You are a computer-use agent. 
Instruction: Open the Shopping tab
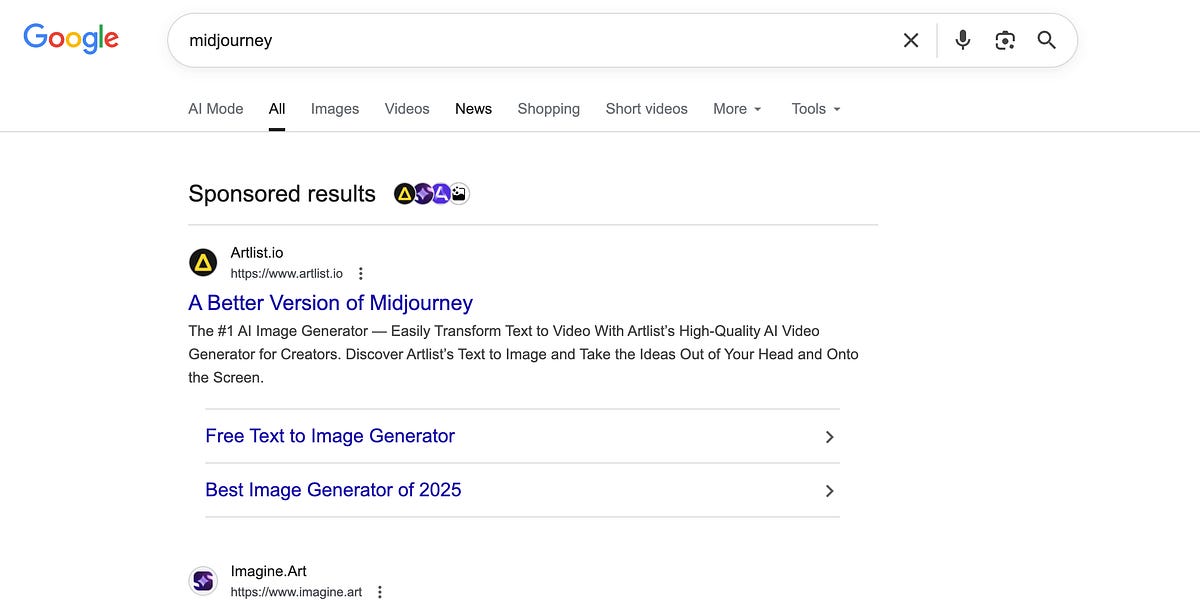549,109
